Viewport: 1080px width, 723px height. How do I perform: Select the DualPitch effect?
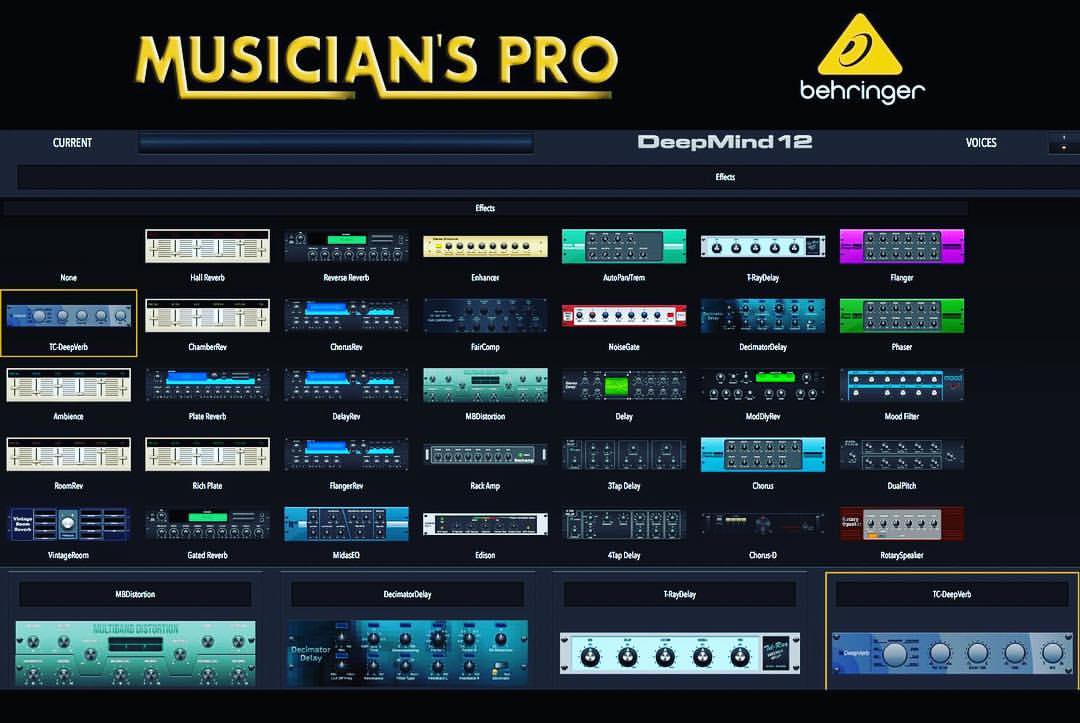click(902, 454)
